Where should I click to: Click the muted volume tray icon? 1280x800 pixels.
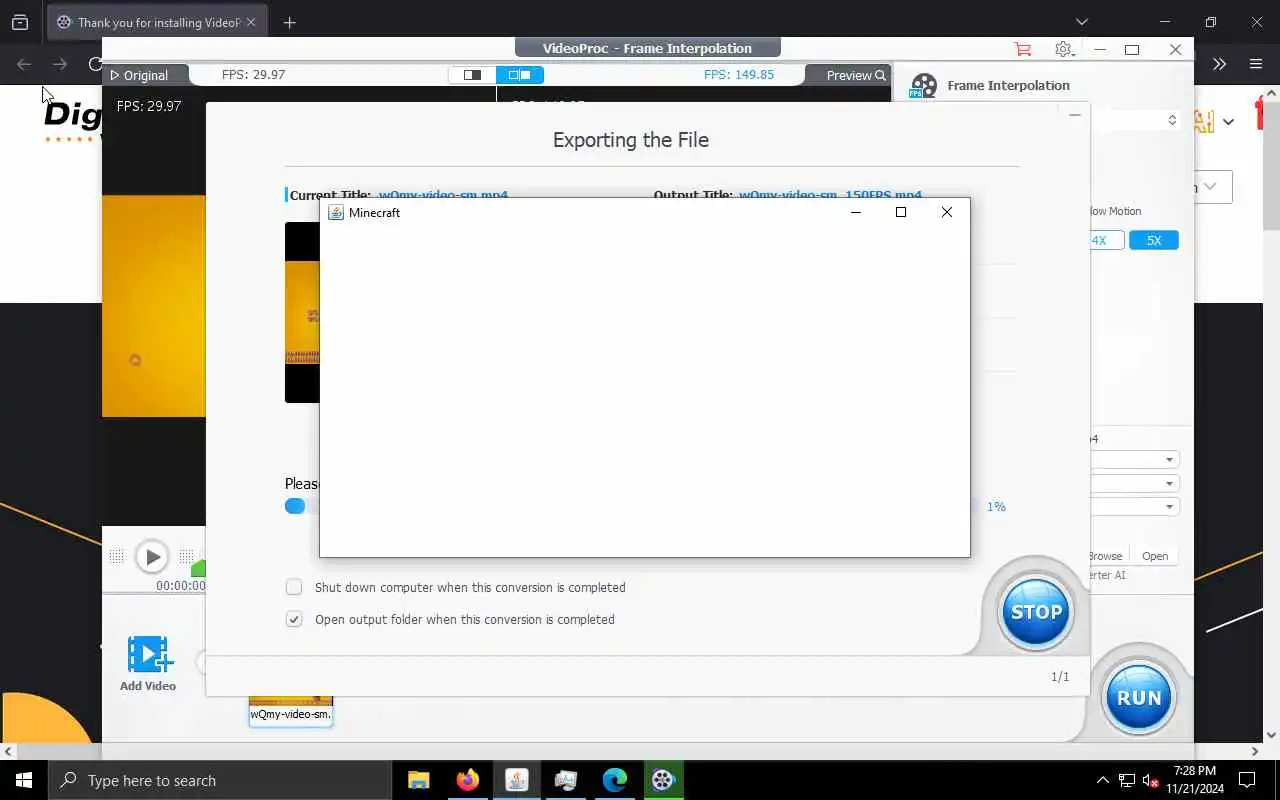pos(1151,780)
